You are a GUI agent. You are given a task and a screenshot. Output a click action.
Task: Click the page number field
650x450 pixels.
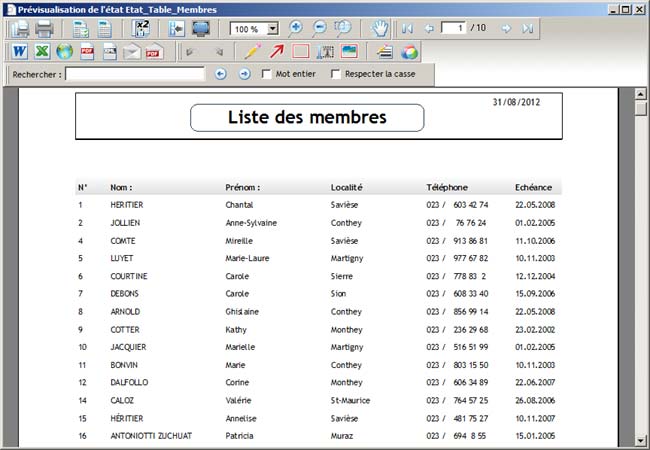[x=453, y=28]
